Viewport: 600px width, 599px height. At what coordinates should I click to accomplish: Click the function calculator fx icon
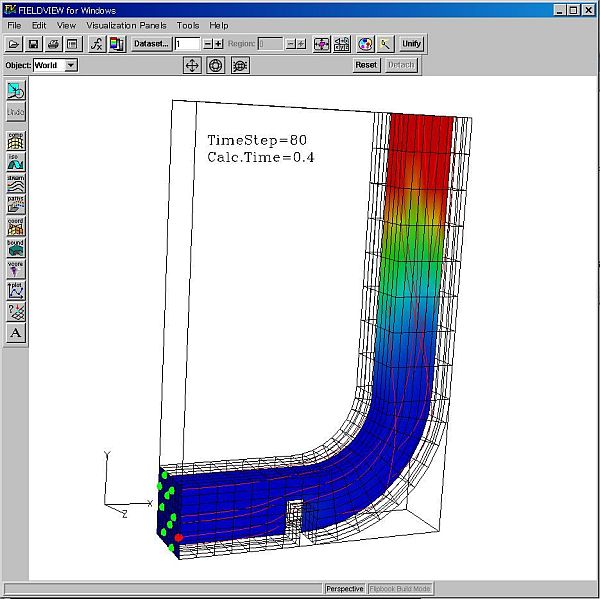(x=97, y=44)
